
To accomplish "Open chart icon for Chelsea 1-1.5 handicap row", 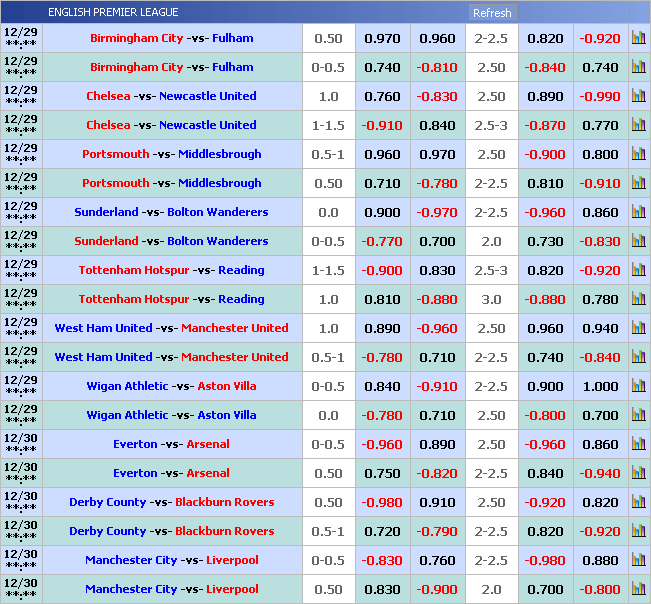I will point(638,125).
